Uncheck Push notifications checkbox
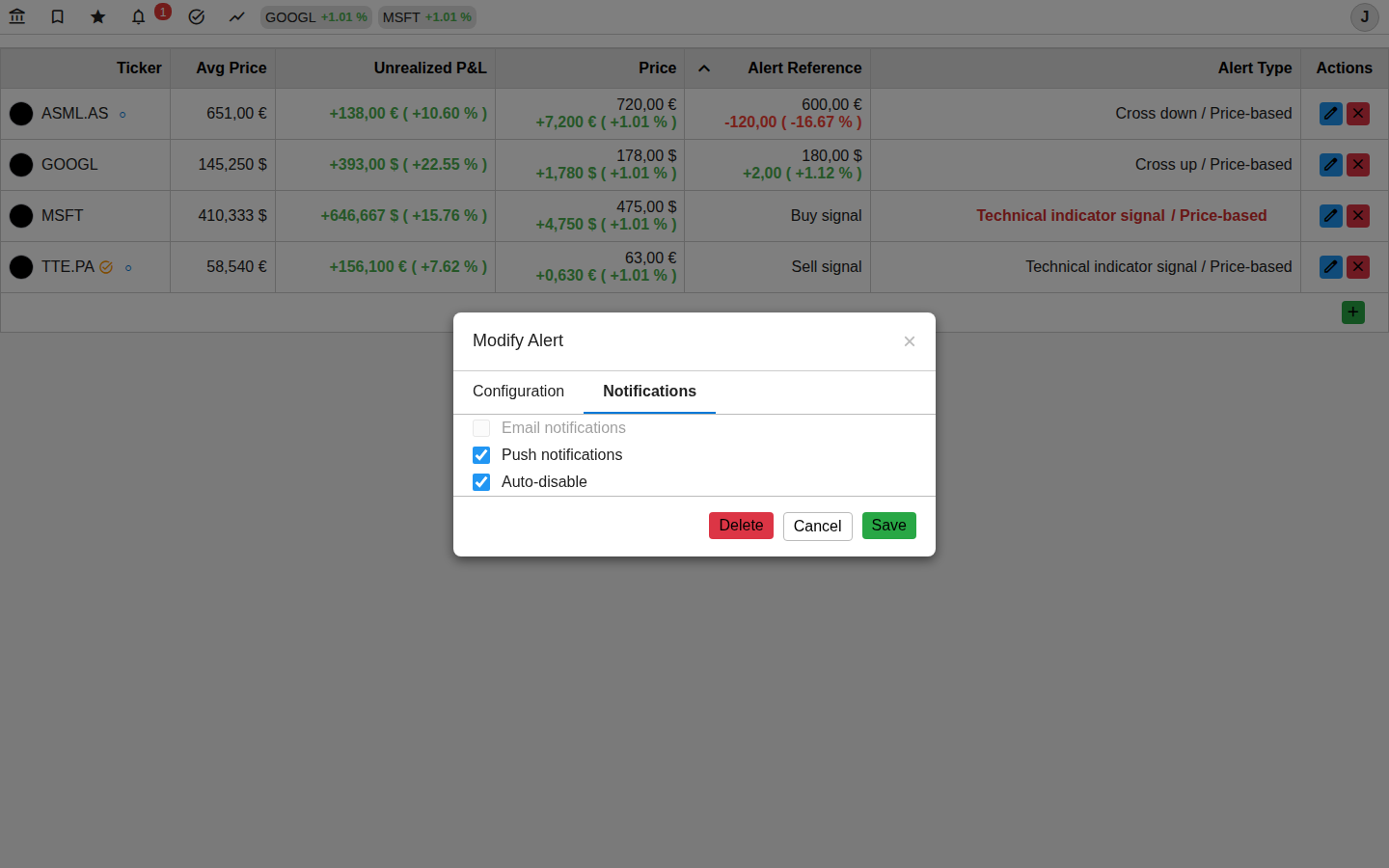 [481, 455]
